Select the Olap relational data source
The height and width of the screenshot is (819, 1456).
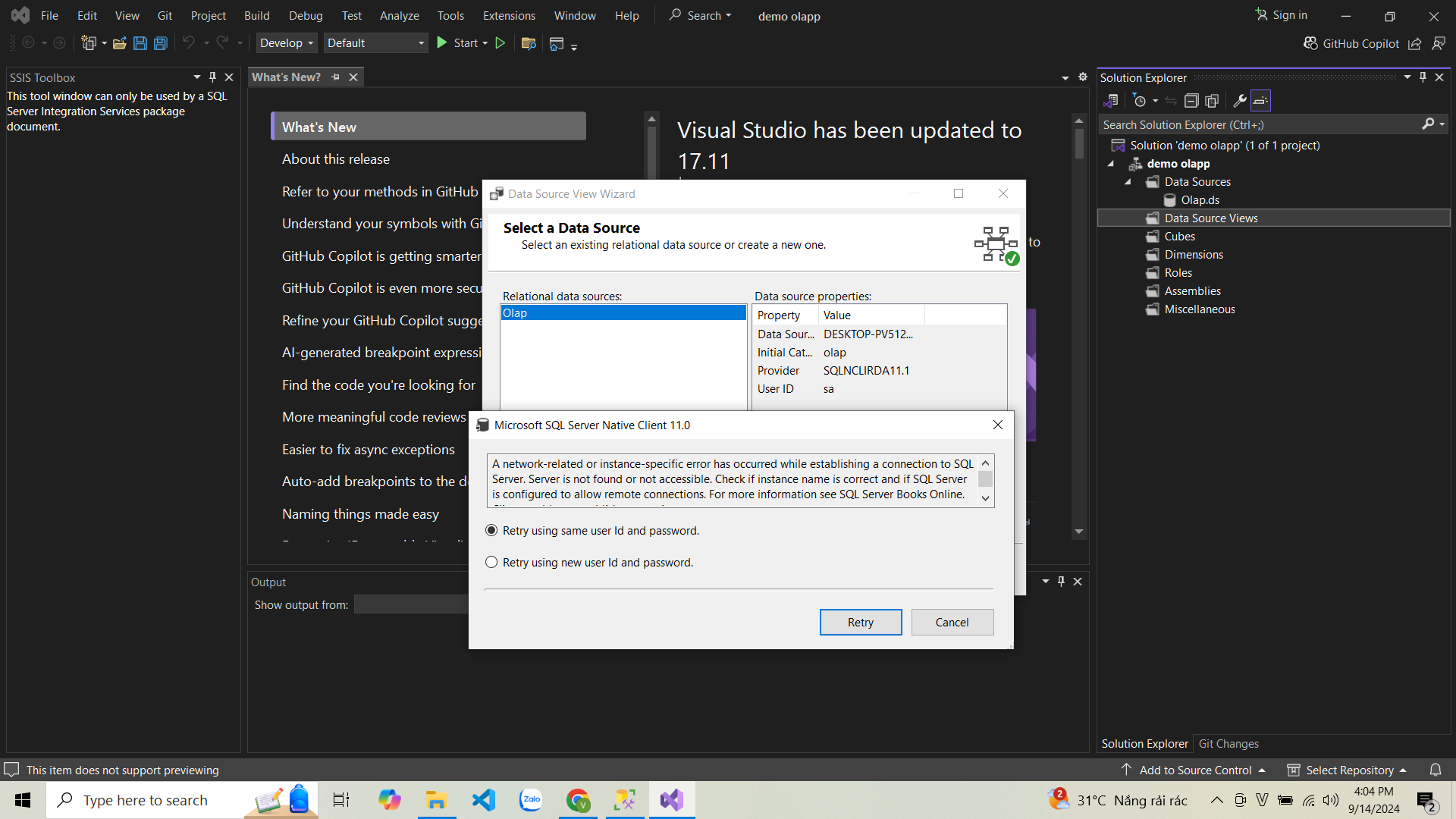623,313
